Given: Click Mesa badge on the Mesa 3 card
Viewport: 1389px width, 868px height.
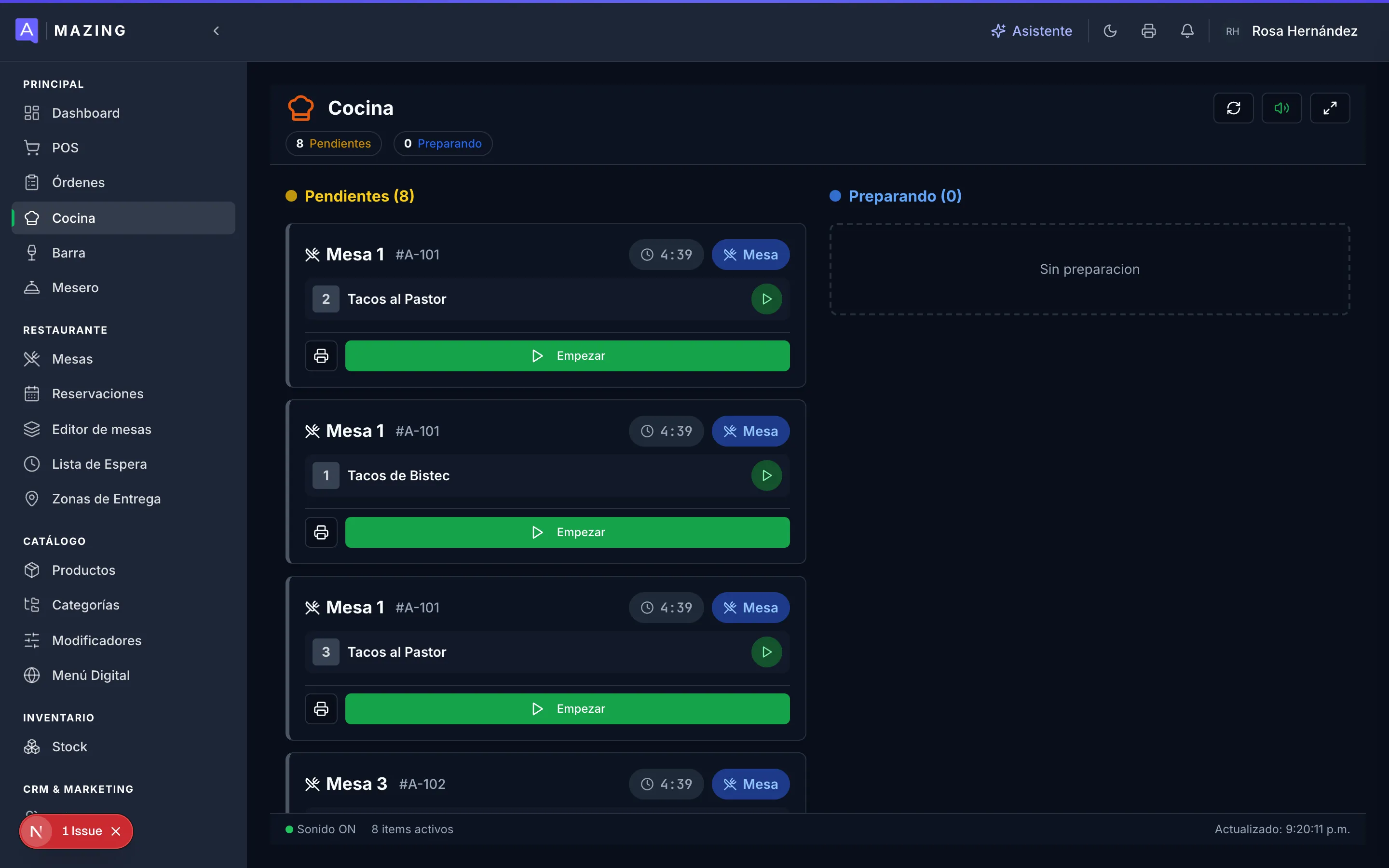Looking at the screenshot, I should [x=751, y=784].
